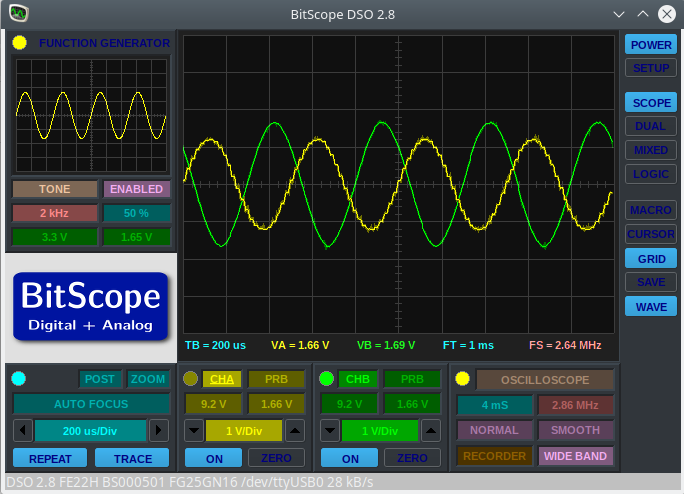Click the function generator waveform preview
684x494 pixels.
(90, 117)
